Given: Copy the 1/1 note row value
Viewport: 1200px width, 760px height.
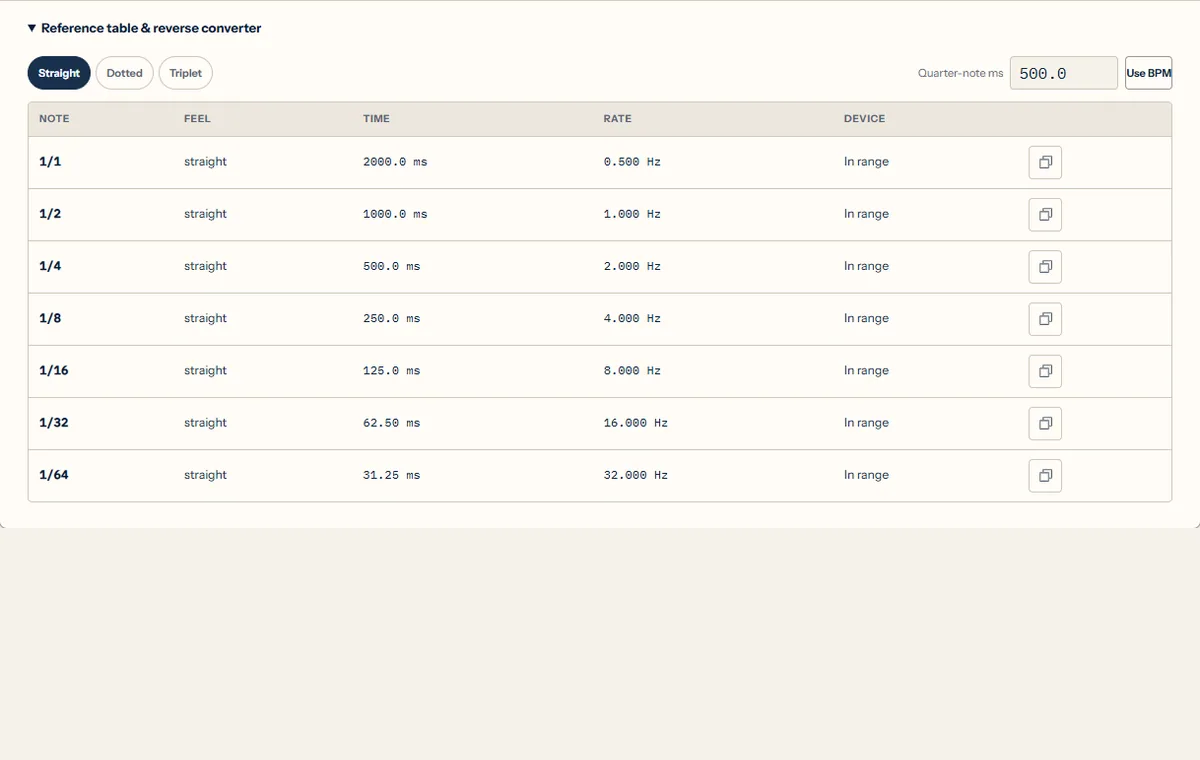Looking at the screenshot, I should [1045, 162].
